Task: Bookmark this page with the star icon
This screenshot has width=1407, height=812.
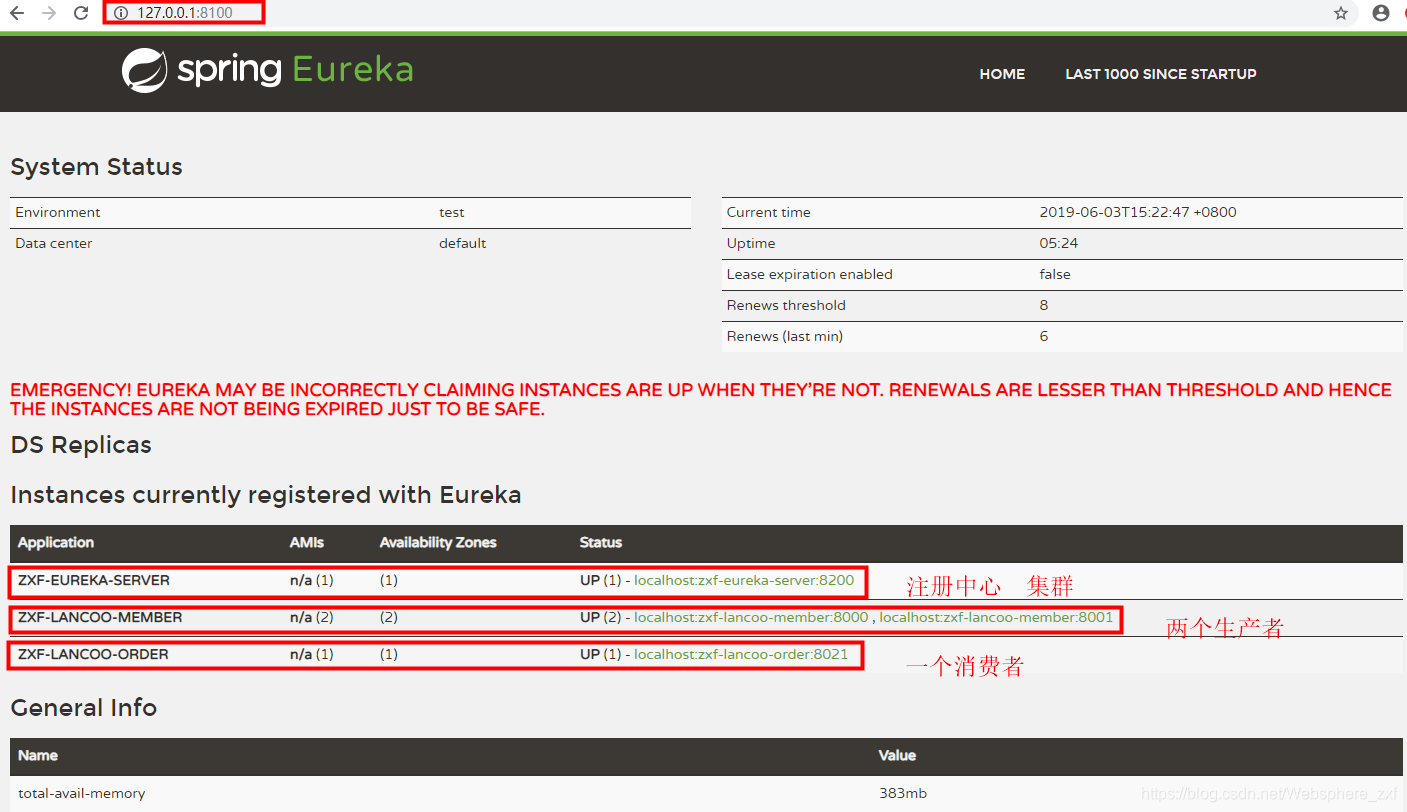Action: pos(1341,13)
